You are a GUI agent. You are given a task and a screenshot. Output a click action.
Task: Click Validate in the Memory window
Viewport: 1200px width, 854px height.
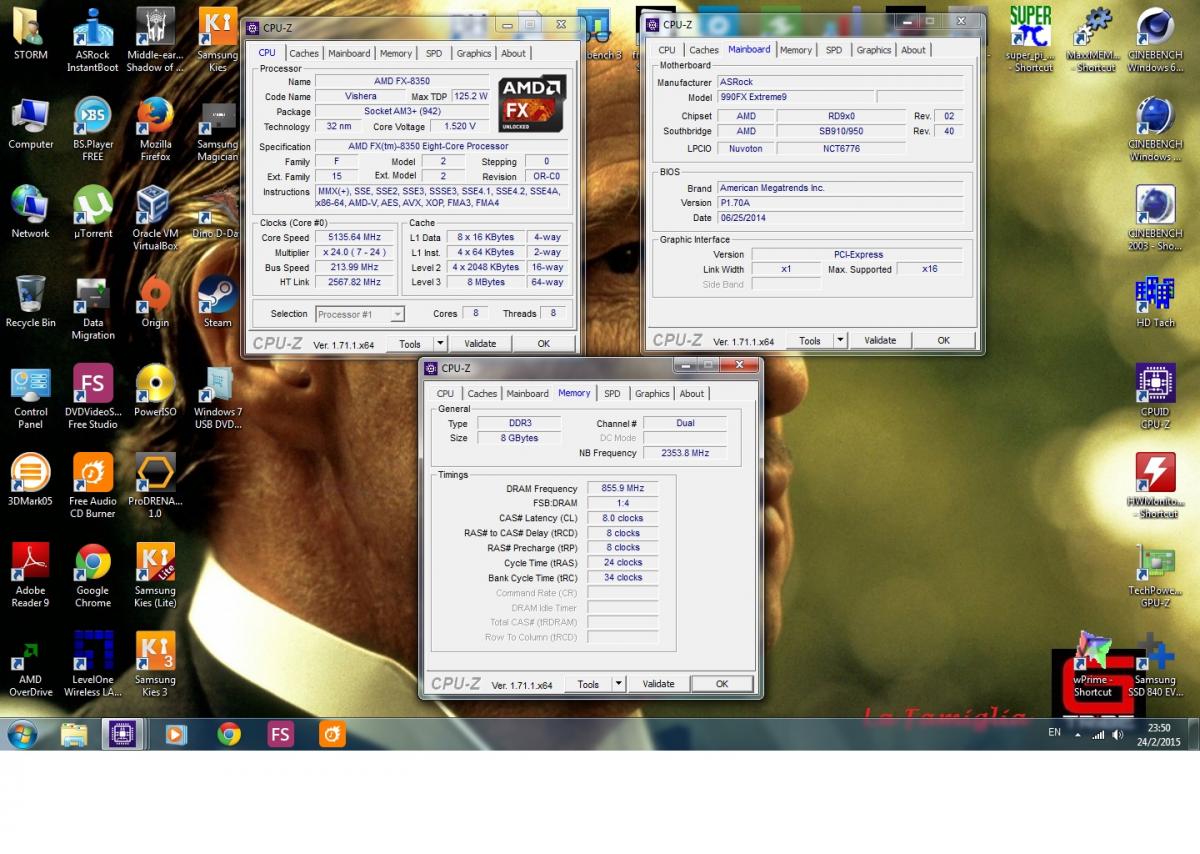[x=658, y=684]
